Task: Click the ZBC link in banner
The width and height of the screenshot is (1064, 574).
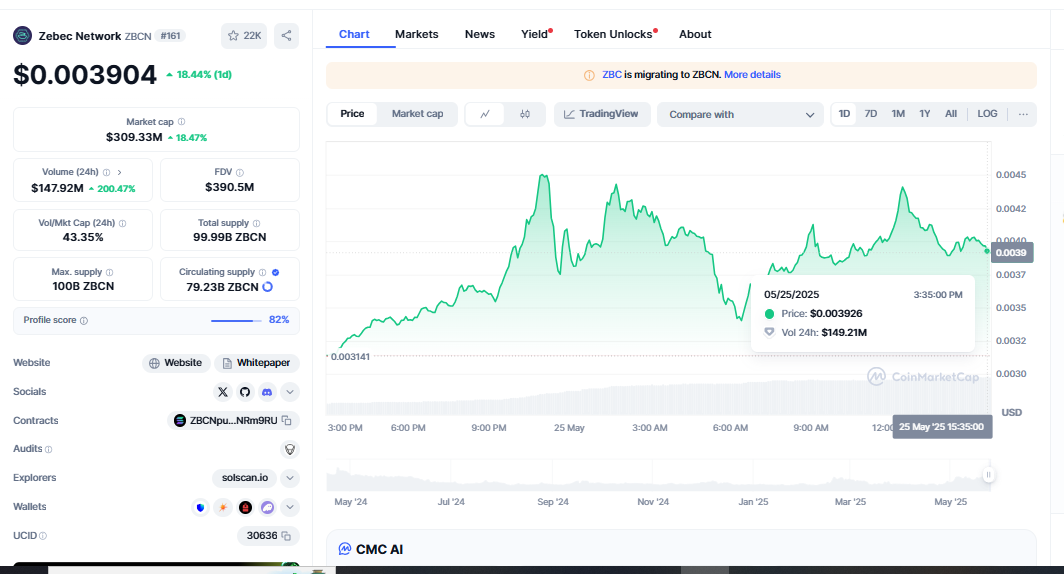Action: [x=612, y=75]
